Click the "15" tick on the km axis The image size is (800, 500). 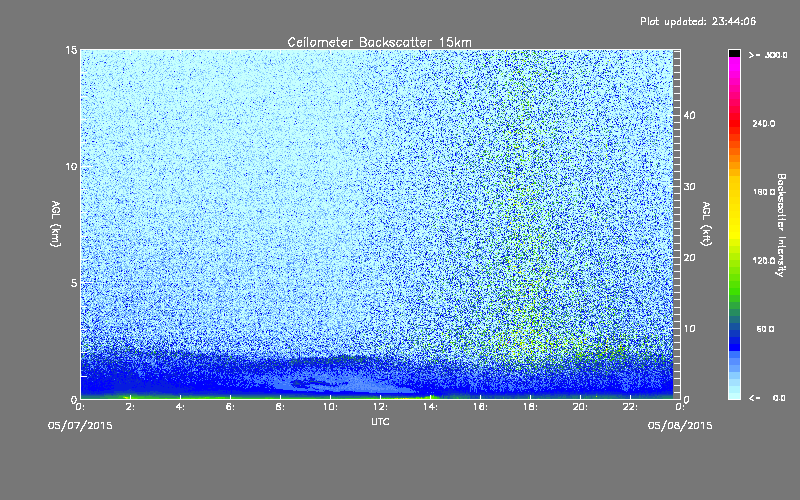[x=71, y=50]
